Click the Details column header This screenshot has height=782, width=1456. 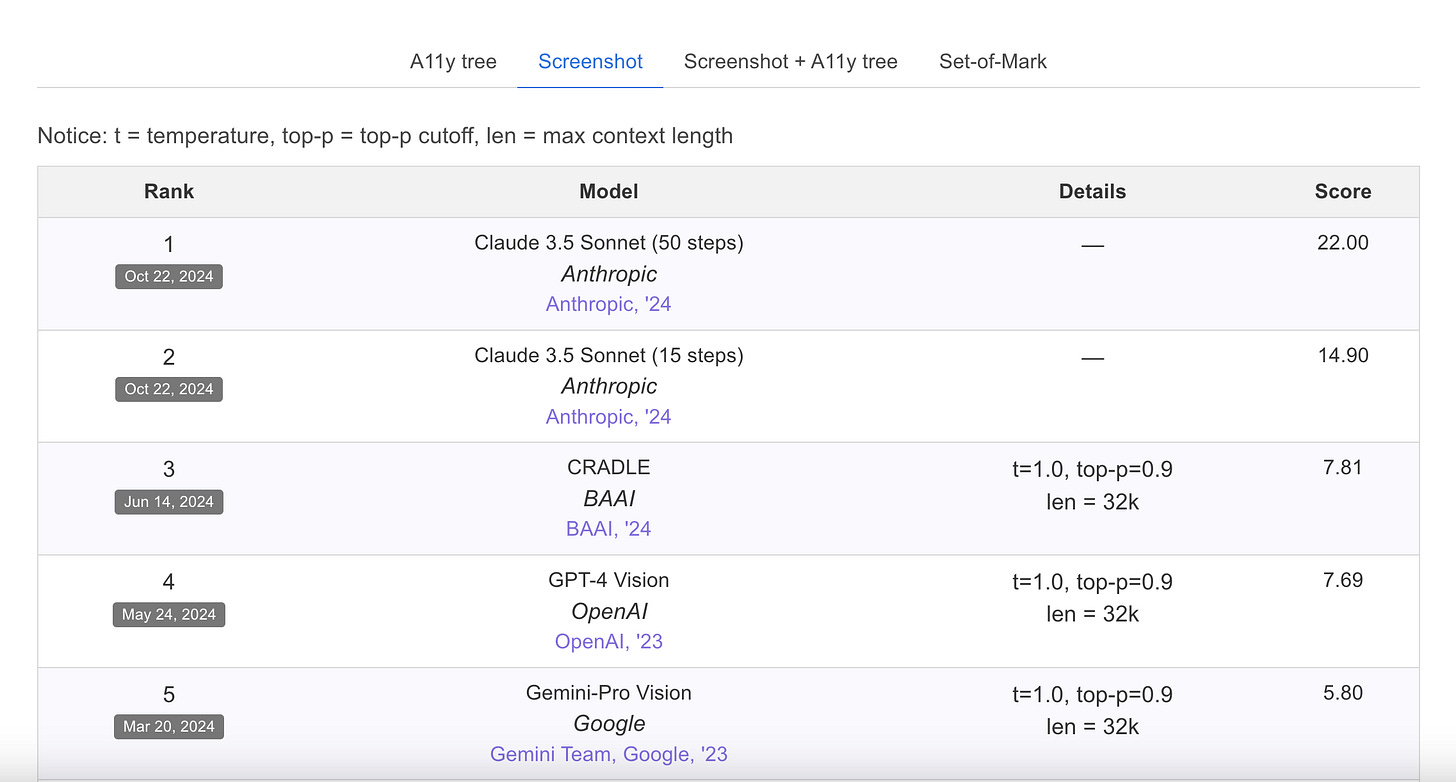(x=1092, y=191)
